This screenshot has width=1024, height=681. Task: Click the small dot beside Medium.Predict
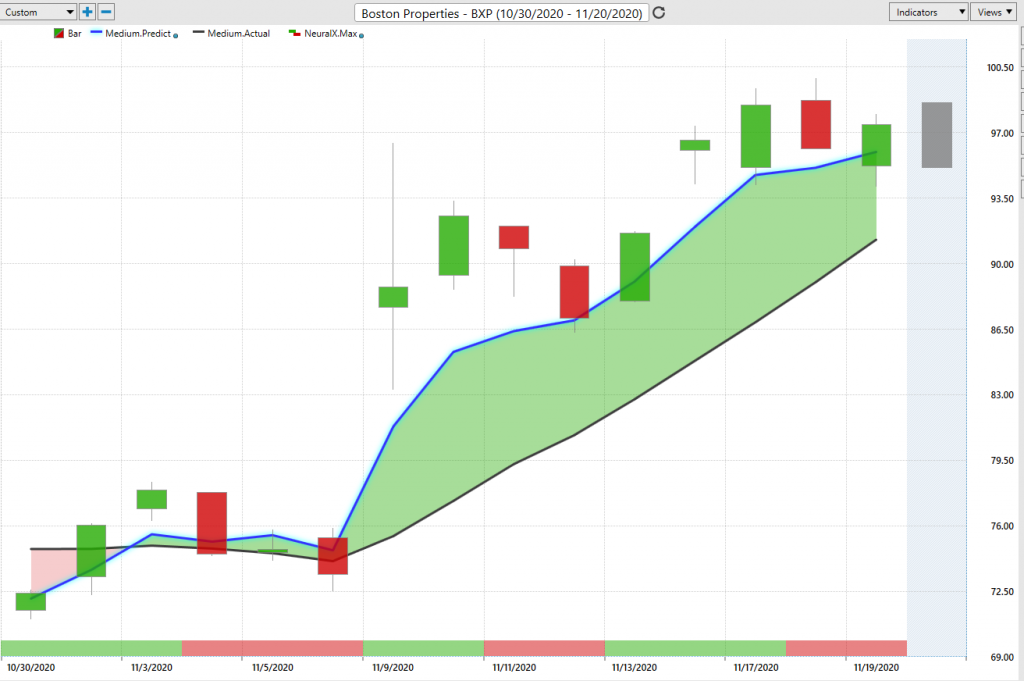pyautogui.click(x=176, y=36)
